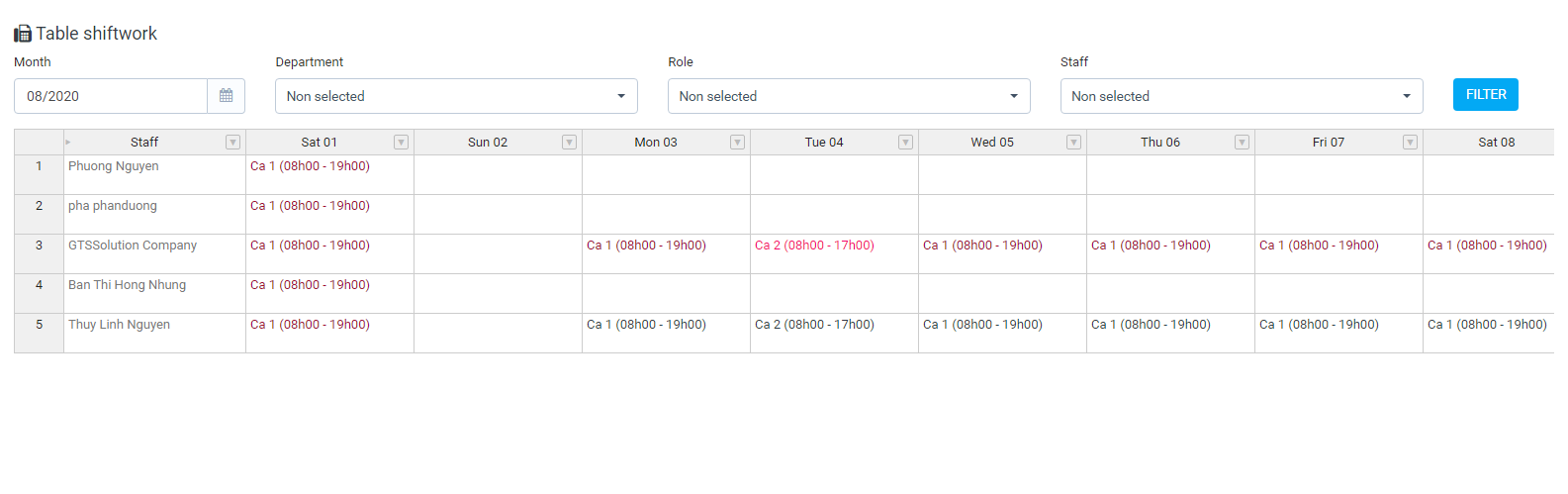Image resolution: width=1568 pixels, height=494 pixels.
Task: Open the Role dropdown
Action: click(x=849, y=96)
